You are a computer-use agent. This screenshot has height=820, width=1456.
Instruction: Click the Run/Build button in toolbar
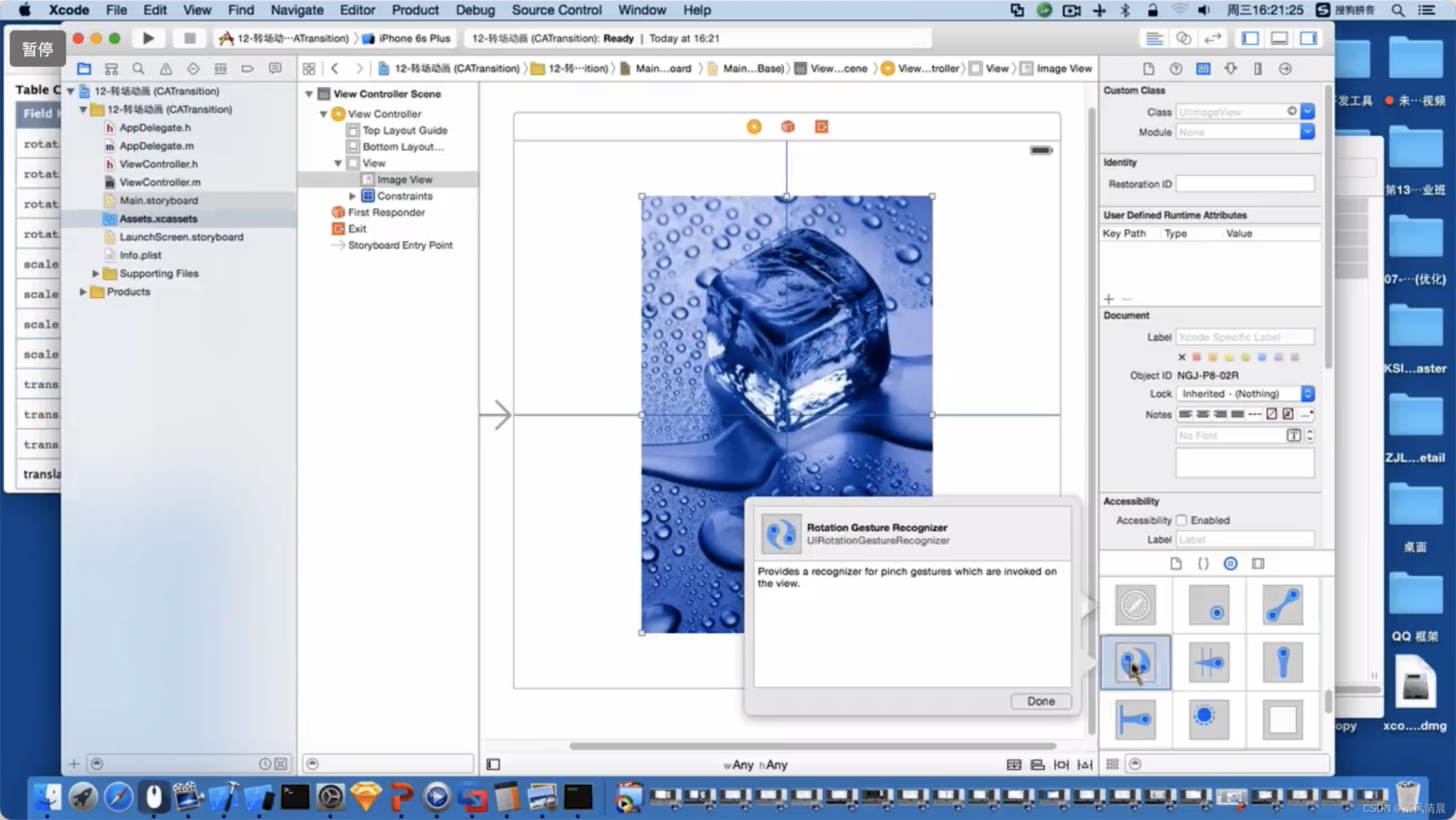click(x=148, y=38)
